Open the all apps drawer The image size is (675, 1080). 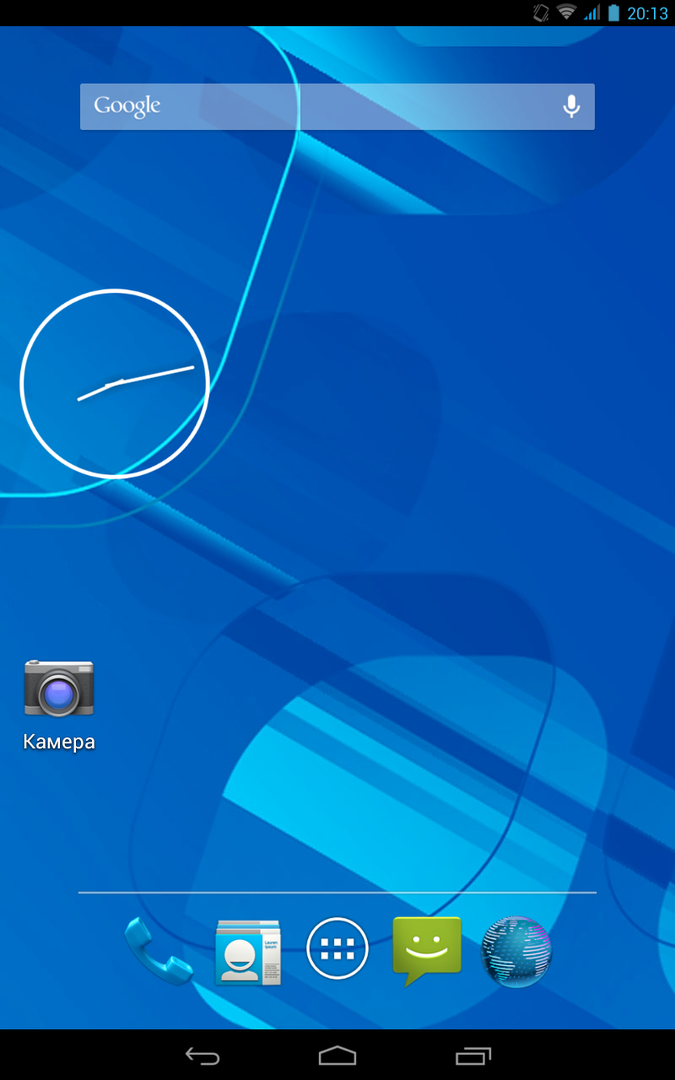(337, 949)
